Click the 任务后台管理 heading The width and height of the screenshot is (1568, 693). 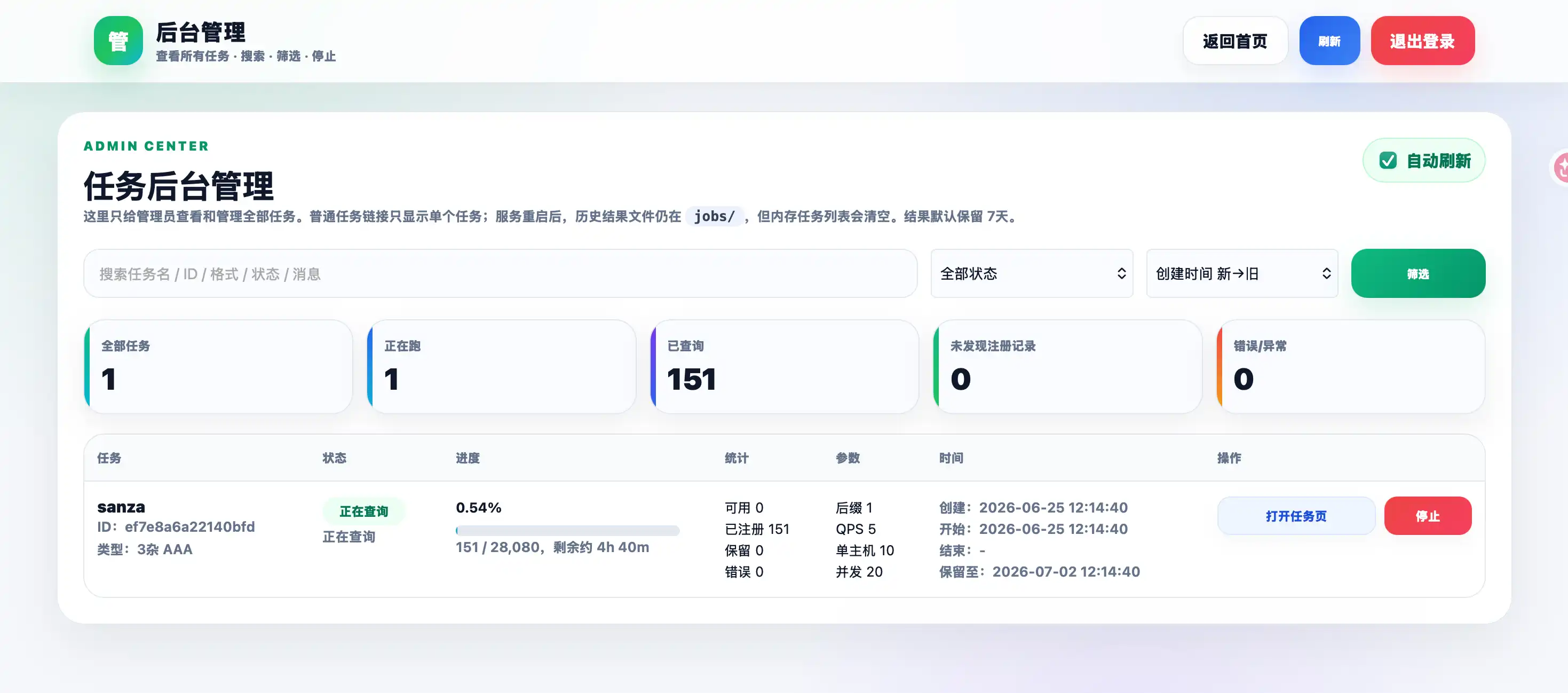178,186
